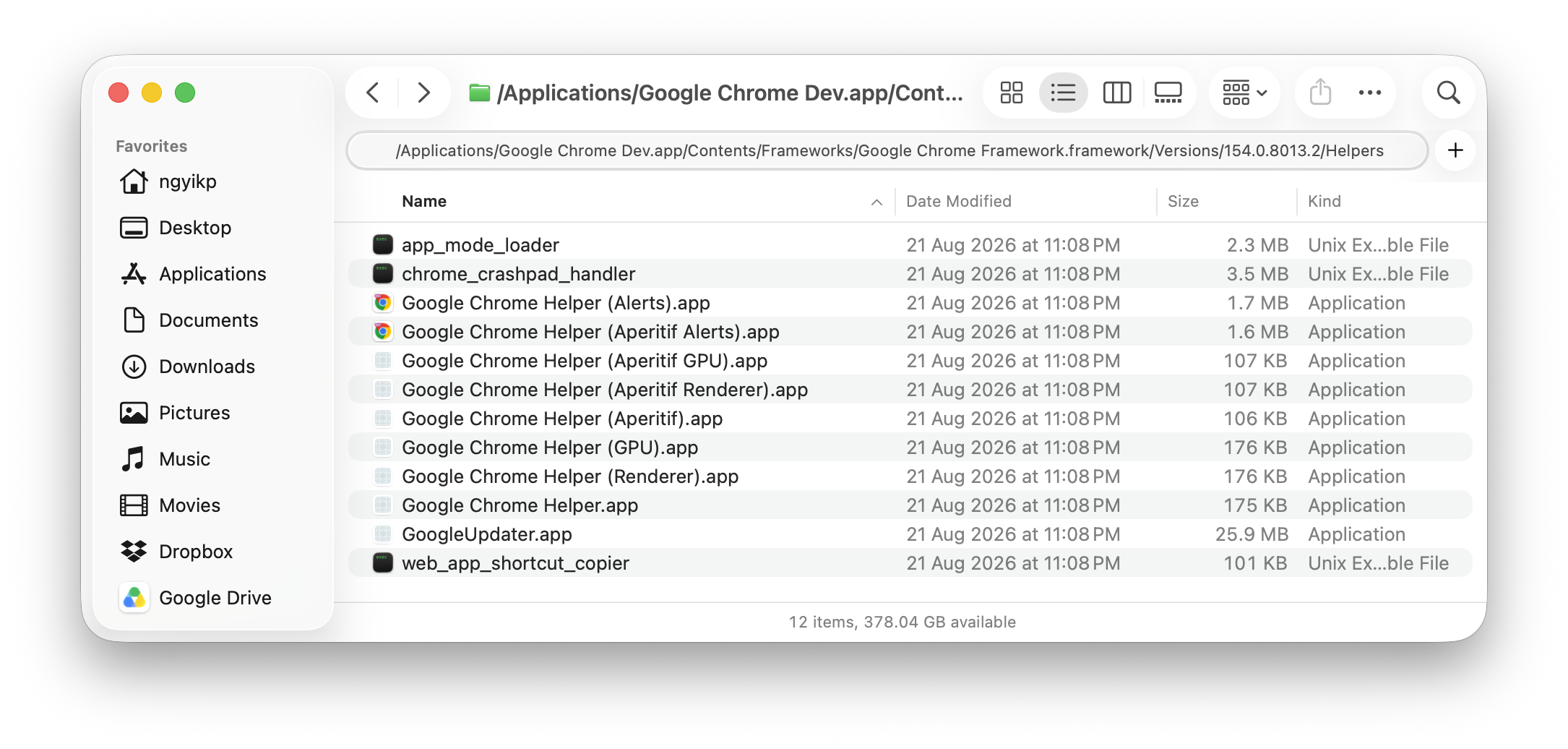
Task: Click the green folder icon in title
Action: click(x=479, y=93)
